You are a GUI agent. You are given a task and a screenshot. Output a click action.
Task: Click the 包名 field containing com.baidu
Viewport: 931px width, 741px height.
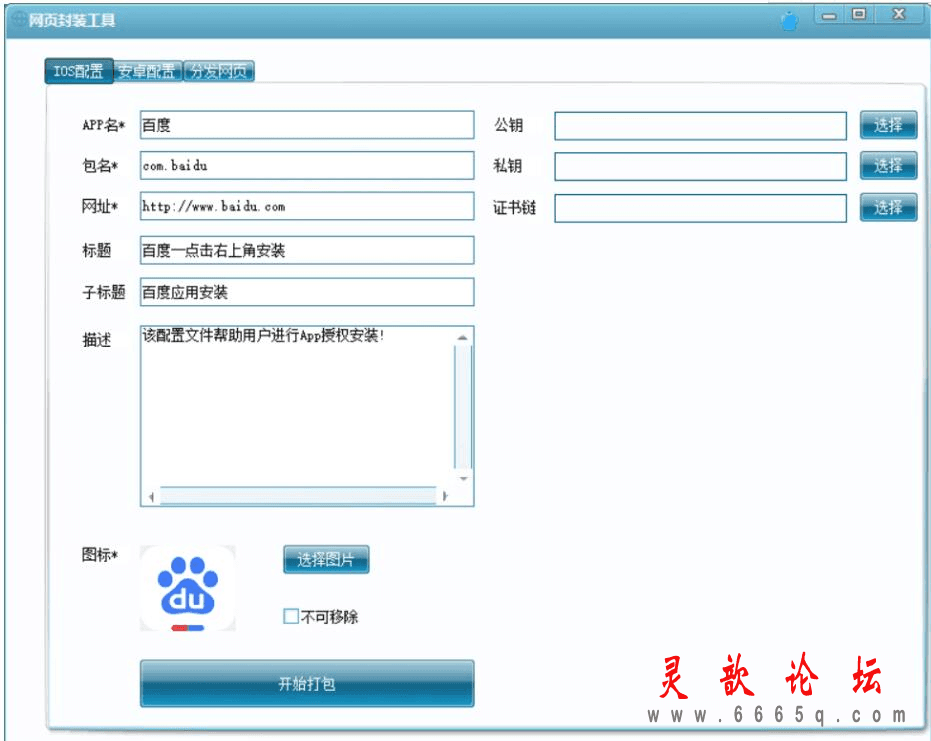click(307, 166)
